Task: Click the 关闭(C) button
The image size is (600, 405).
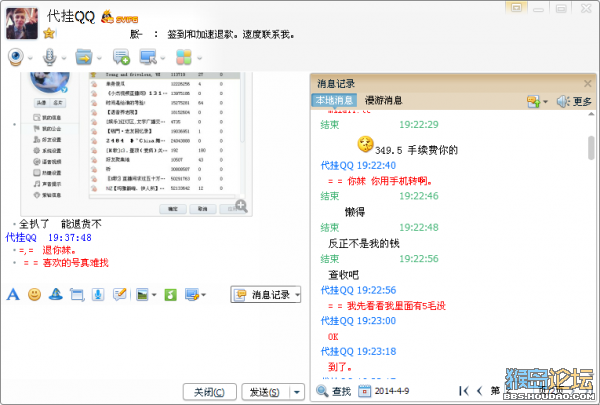Action: click(x=209, y=392)
